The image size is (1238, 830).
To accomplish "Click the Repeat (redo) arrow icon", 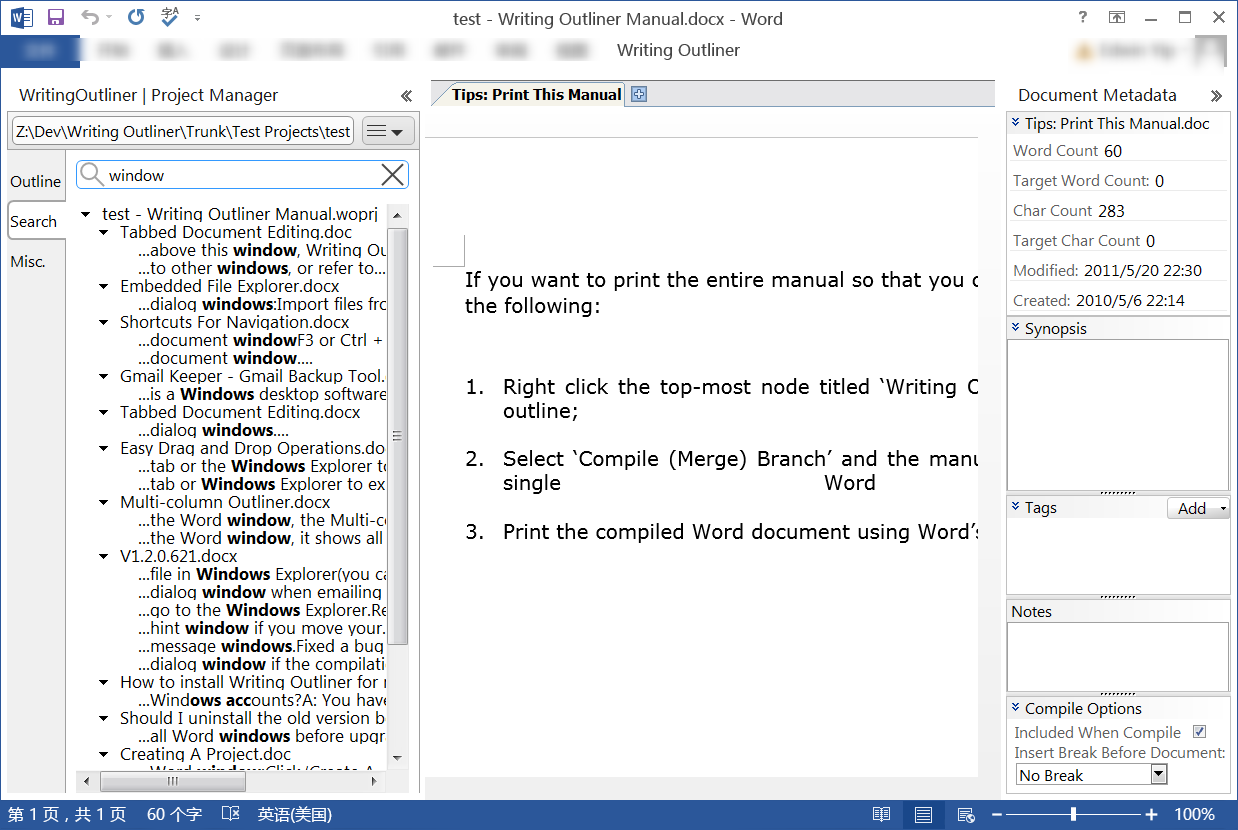I will (x=137, y=17).
